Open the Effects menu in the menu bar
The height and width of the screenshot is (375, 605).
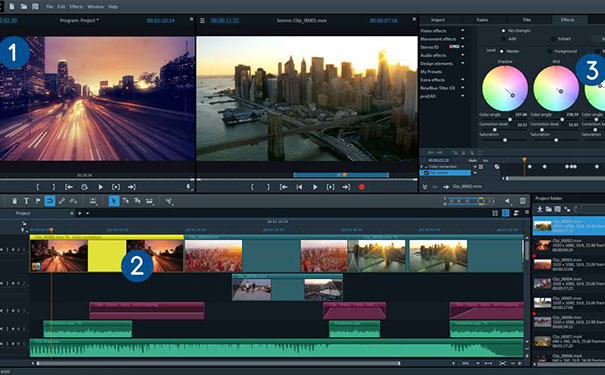(76, 7)
